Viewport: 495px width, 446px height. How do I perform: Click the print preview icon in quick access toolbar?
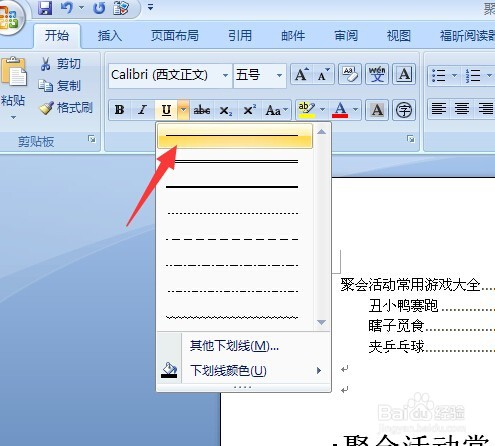[x=120, y=7]
